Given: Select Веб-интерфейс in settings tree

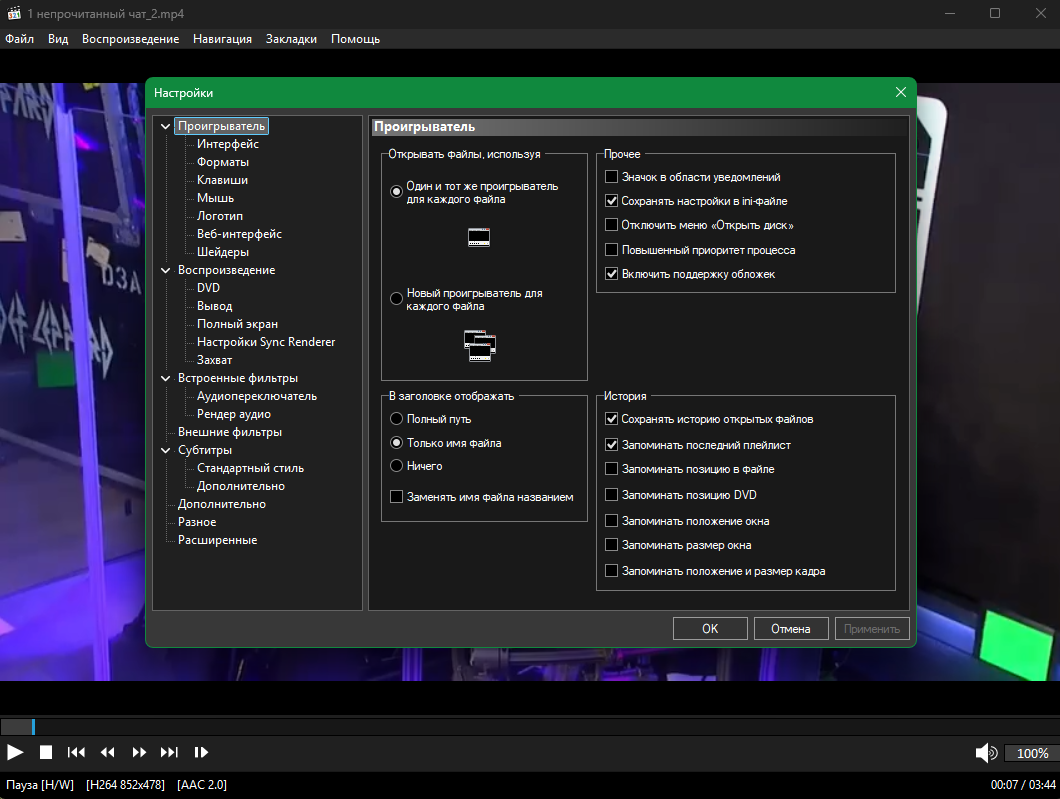Looking at the screenshot, I should 239,234.
